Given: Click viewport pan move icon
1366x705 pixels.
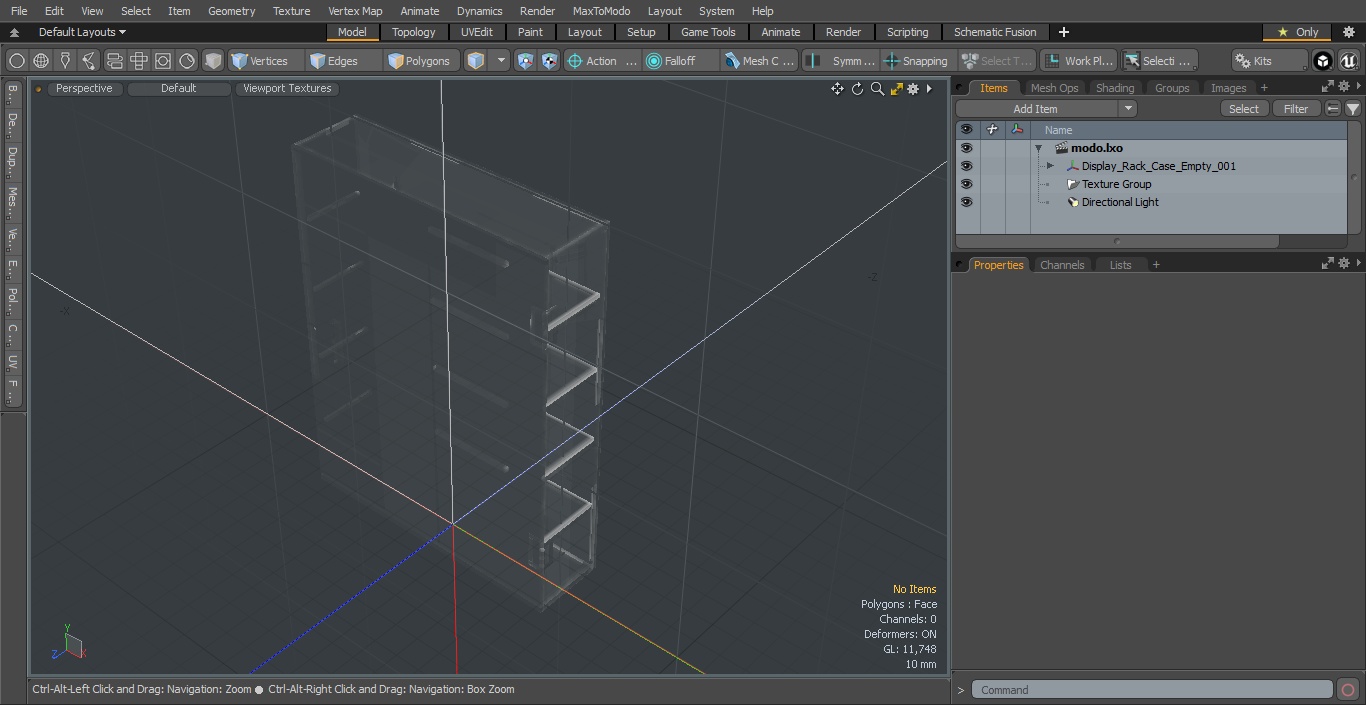Looking at the screenshot, I should point(838,89).
